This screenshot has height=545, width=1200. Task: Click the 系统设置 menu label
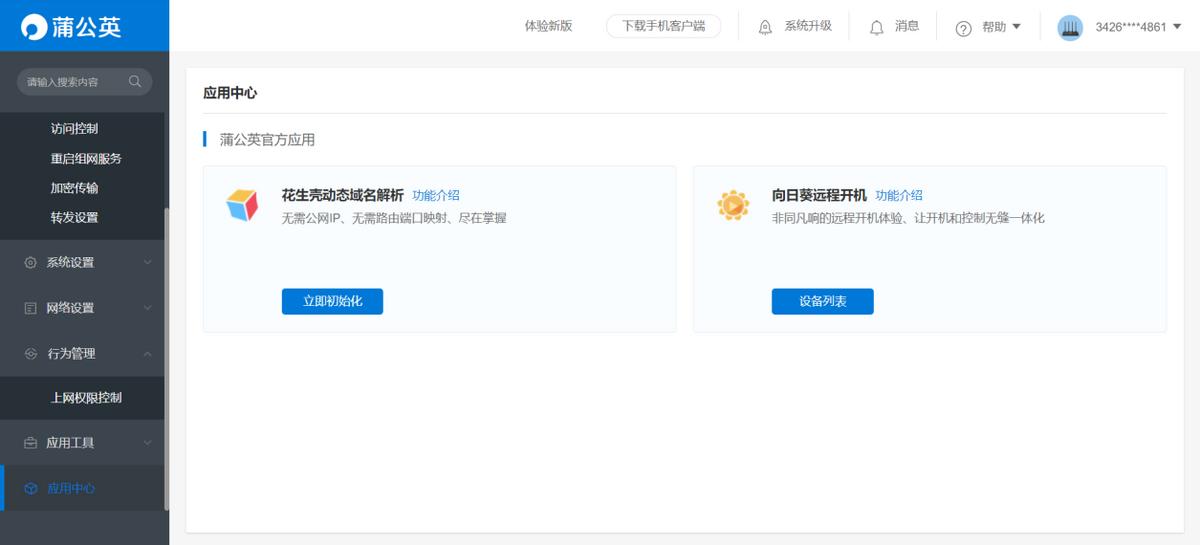(x=70, y=262)
